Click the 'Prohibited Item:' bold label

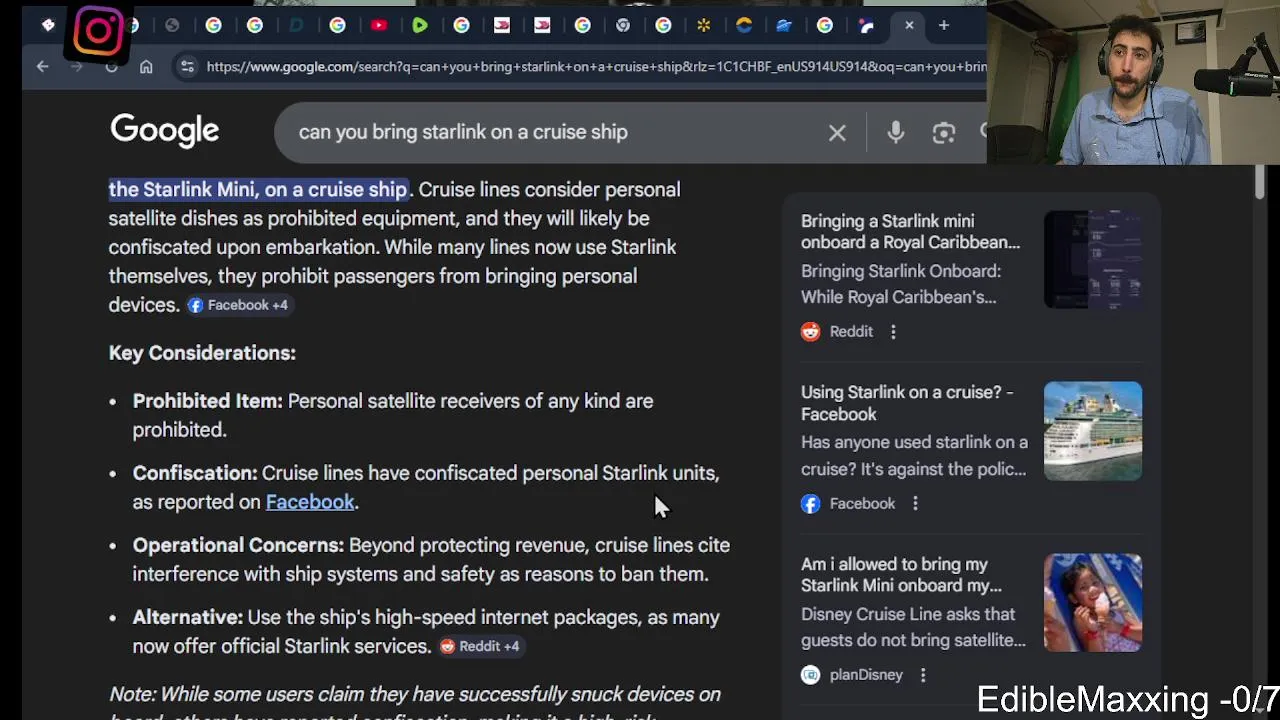click(208, 401)
